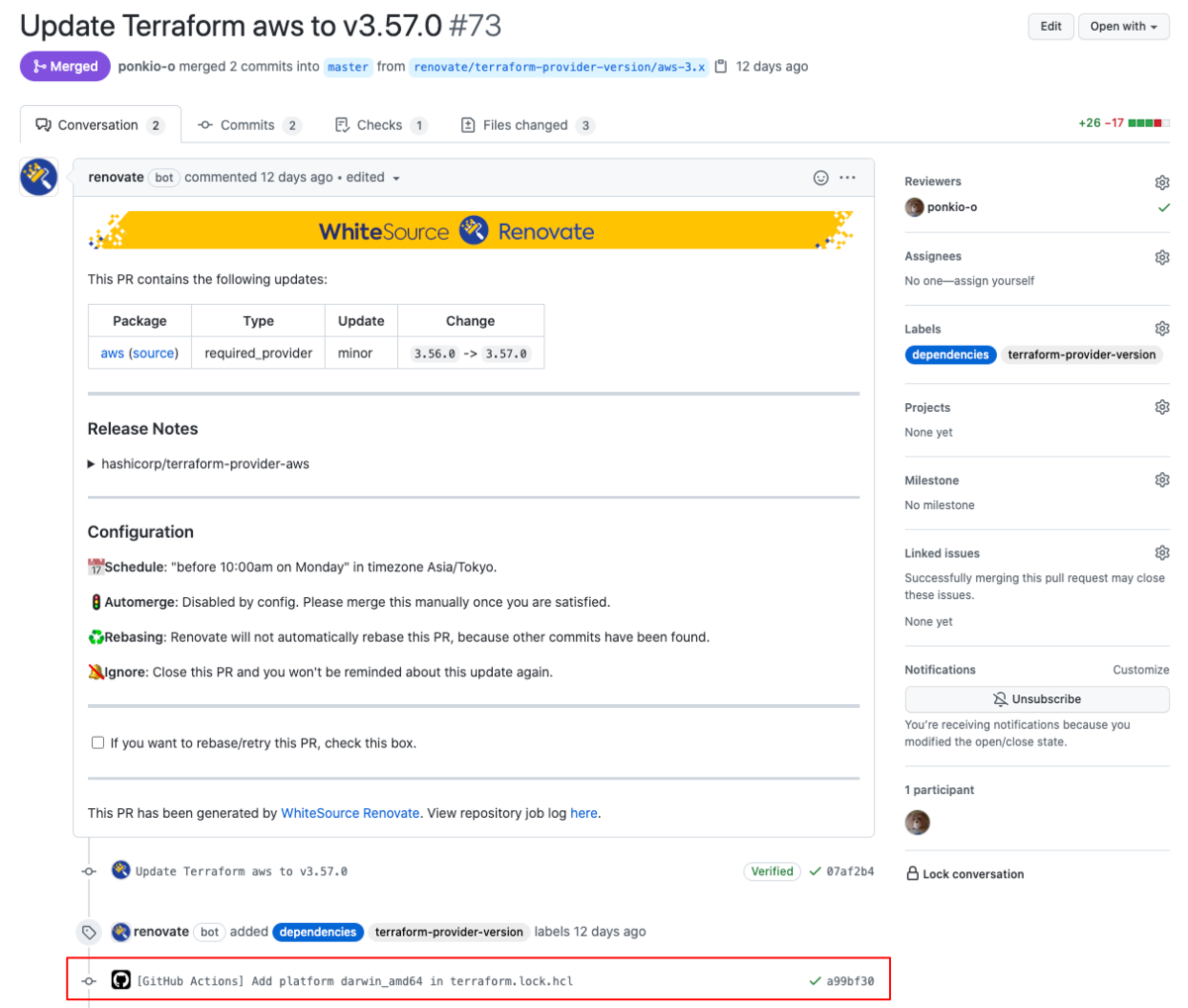Click the reviewer approved check mark
Screen dimensions: 1188x1008
coord(1163,208)
